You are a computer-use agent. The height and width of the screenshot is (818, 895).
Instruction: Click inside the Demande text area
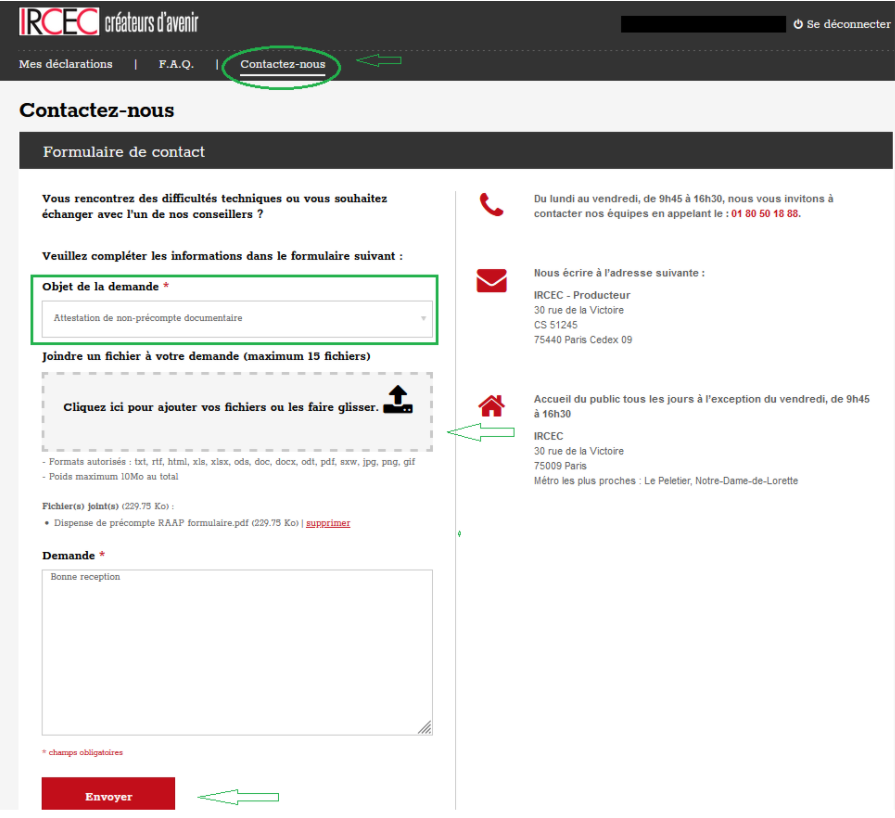pos(237,652)
